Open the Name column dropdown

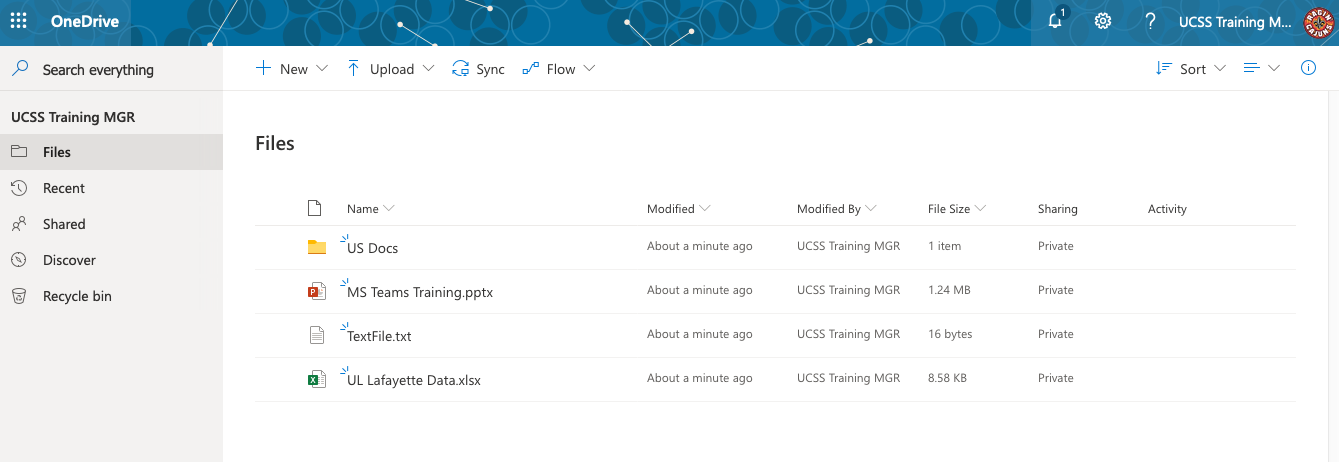tap(389, 209)
